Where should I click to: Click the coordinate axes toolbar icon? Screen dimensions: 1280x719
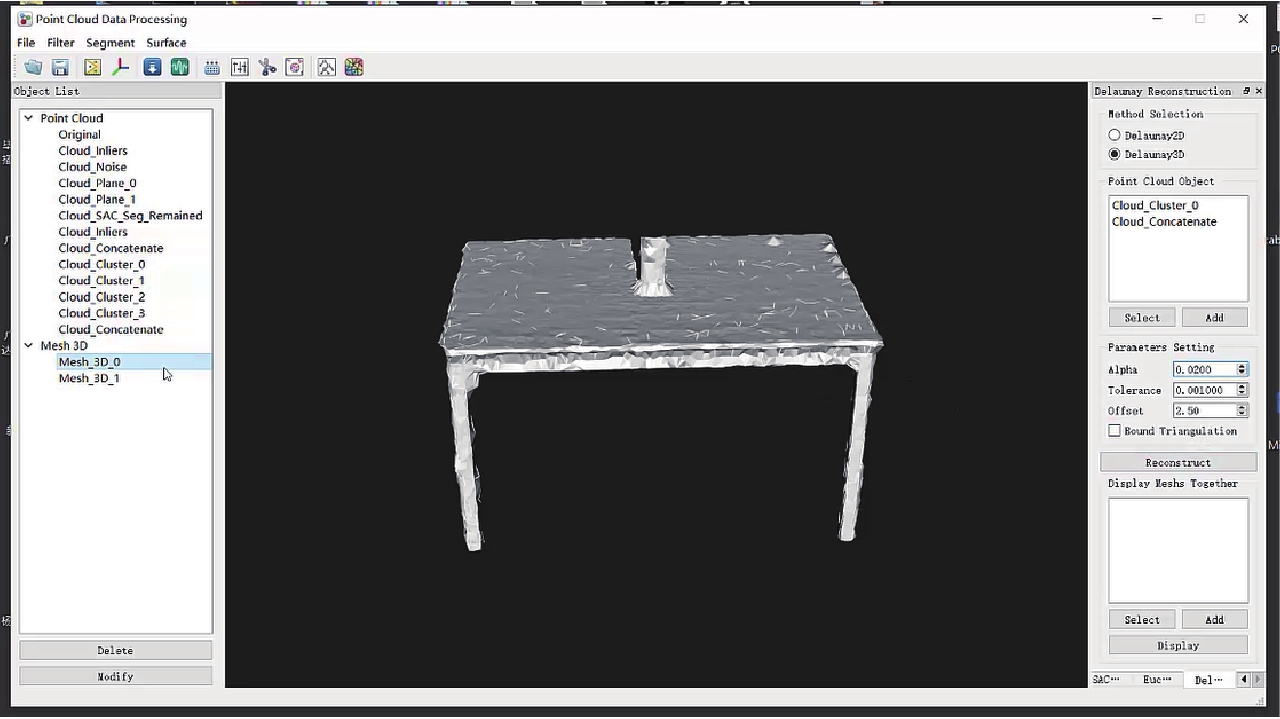pyautogui.click(x=120, y=67)
